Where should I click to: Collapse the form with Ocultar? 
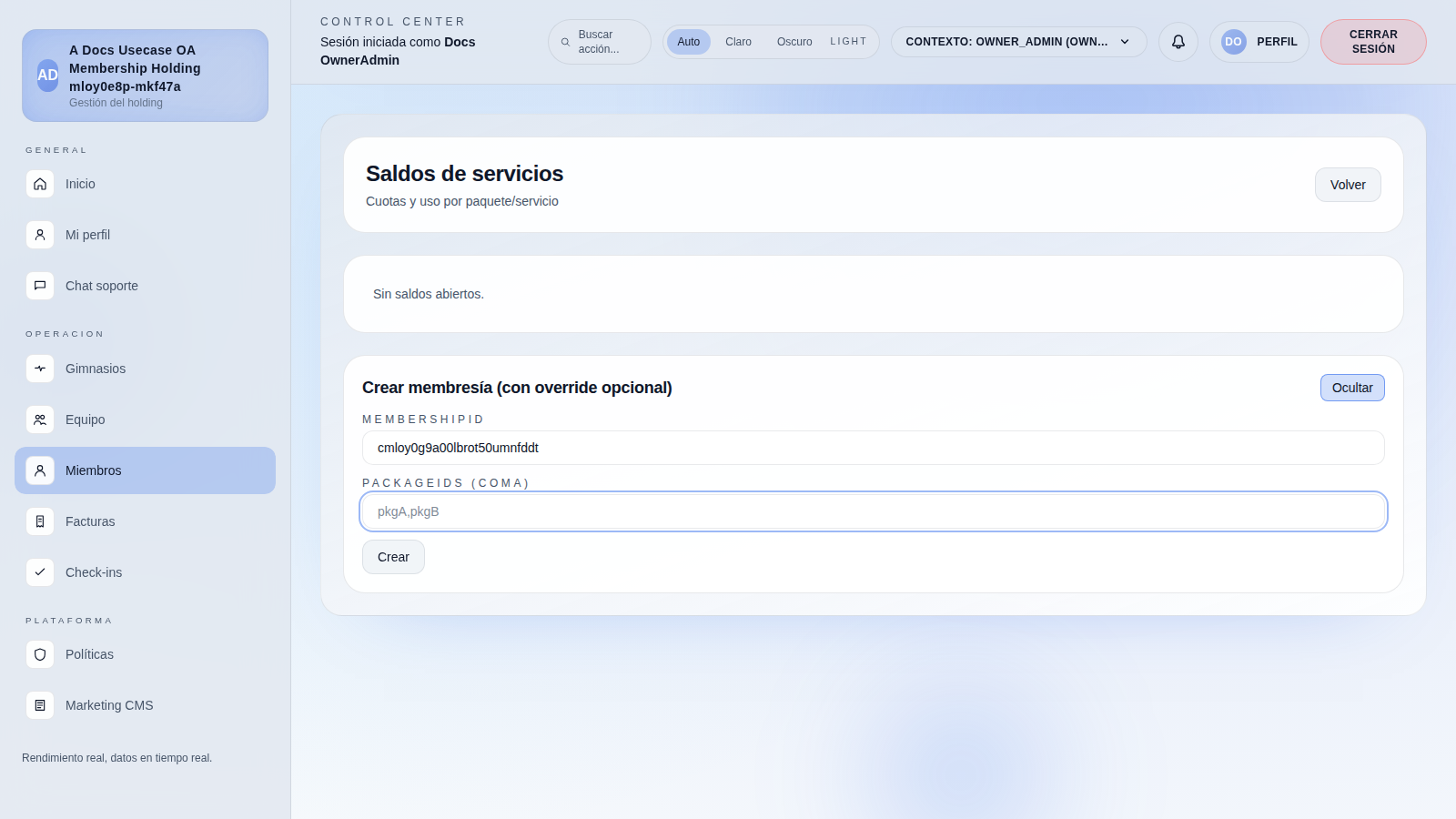coord(1351,388)
